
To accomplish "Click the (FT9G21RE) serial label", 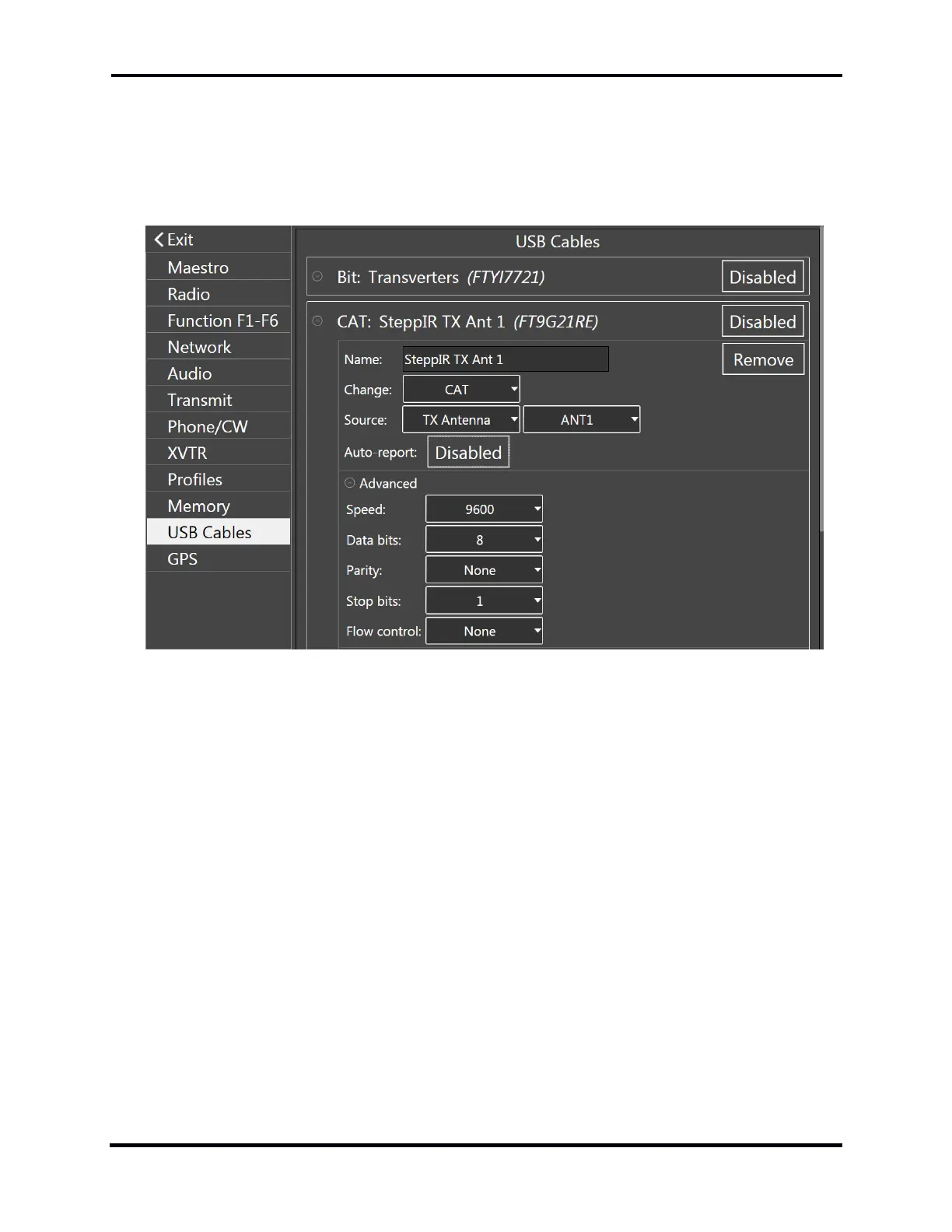I will [555, 321].
